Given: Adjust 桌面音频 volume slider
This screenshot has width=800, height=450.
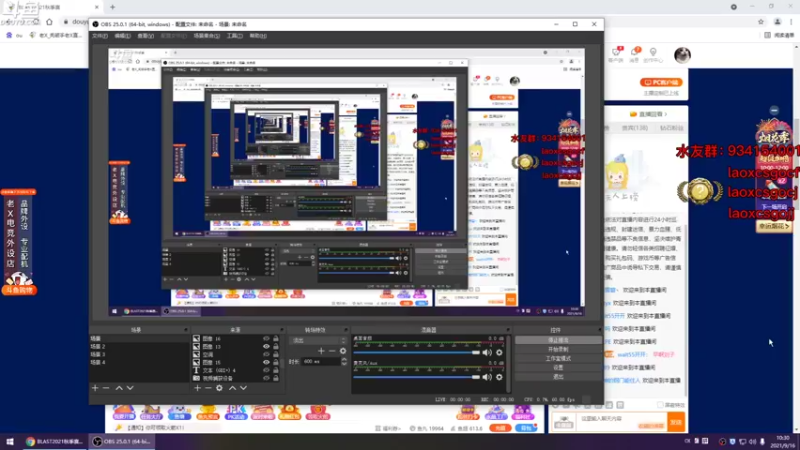Looking at the screenshot, I should pyautogui.click(x=417, y=353).
